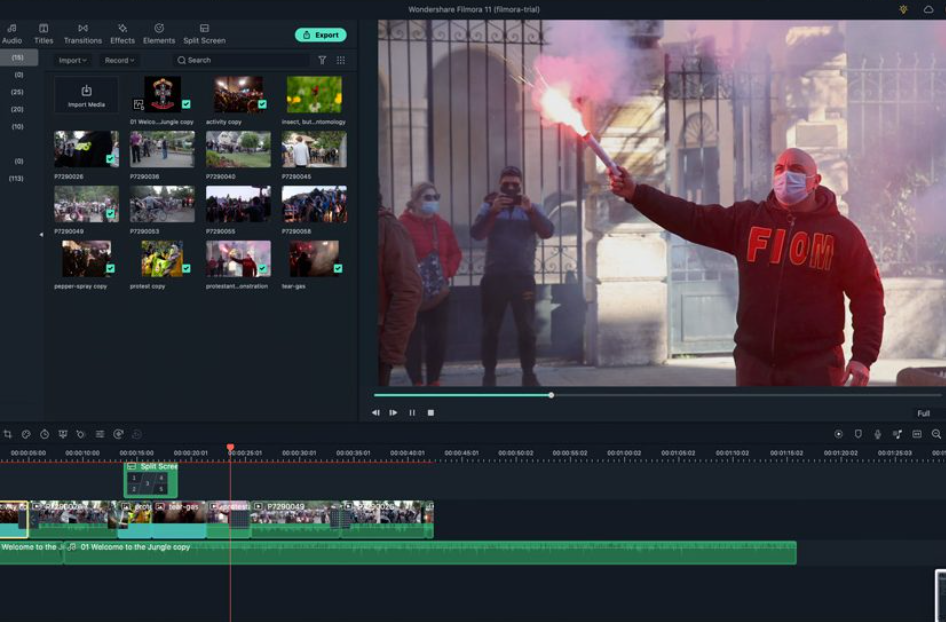Open the Transitions tab
Viewport: 946px width, 622px height.
(x=82, y=34)
